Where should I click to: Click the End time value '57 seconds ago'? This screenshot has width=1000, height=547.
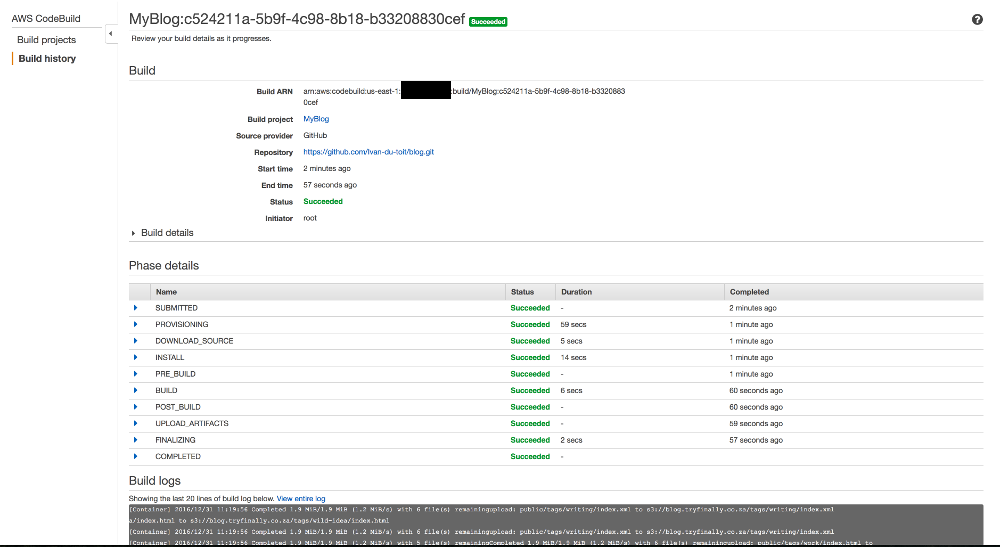coord(330,186)
